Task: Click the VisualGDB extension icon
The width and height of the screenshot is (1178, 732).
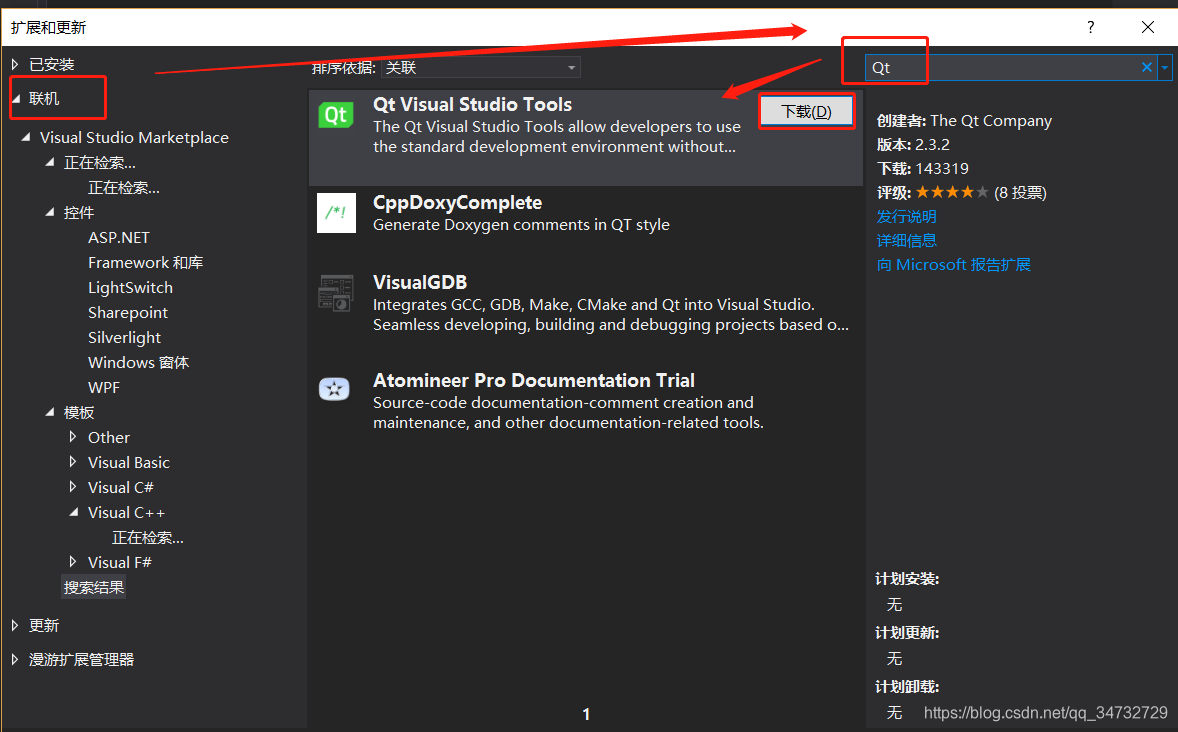Action: pyautogui.click(x=336, y=293)
